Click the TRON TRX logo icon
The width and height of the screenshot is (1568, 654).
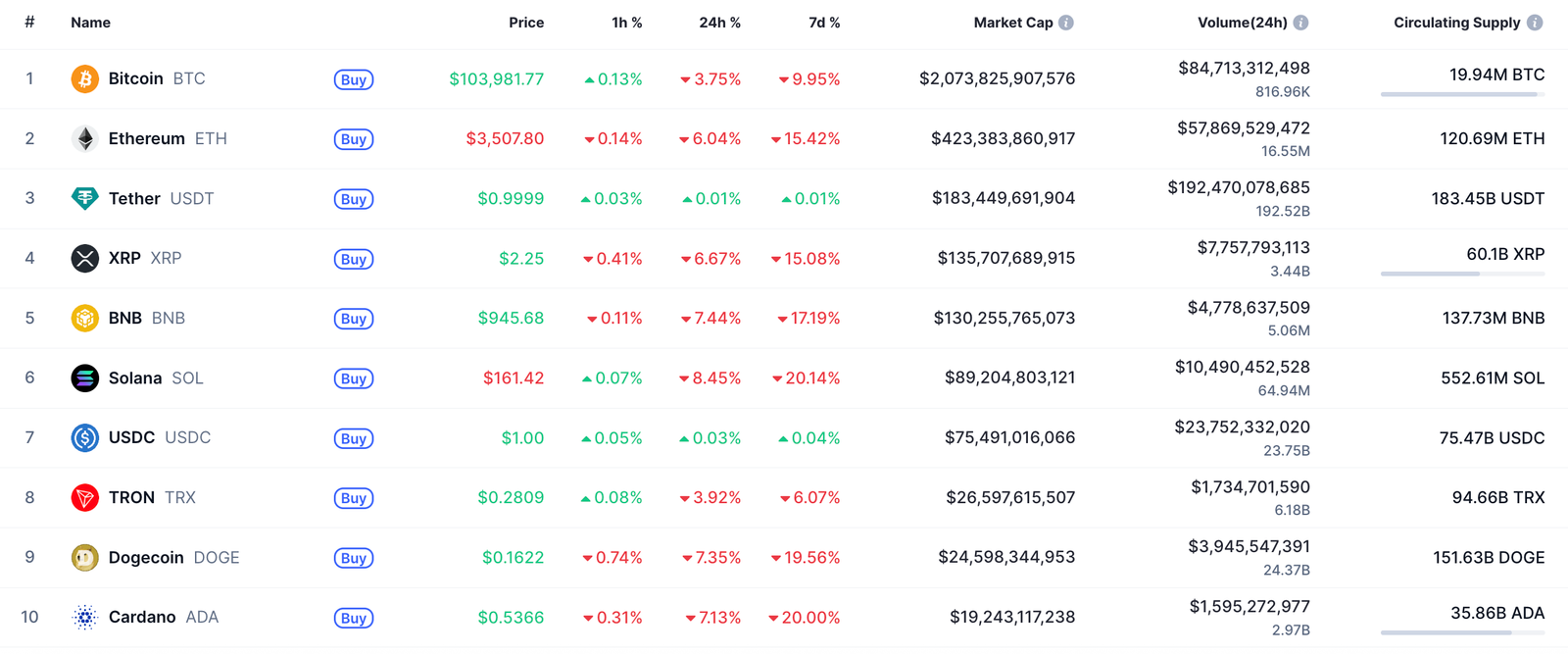84,497
